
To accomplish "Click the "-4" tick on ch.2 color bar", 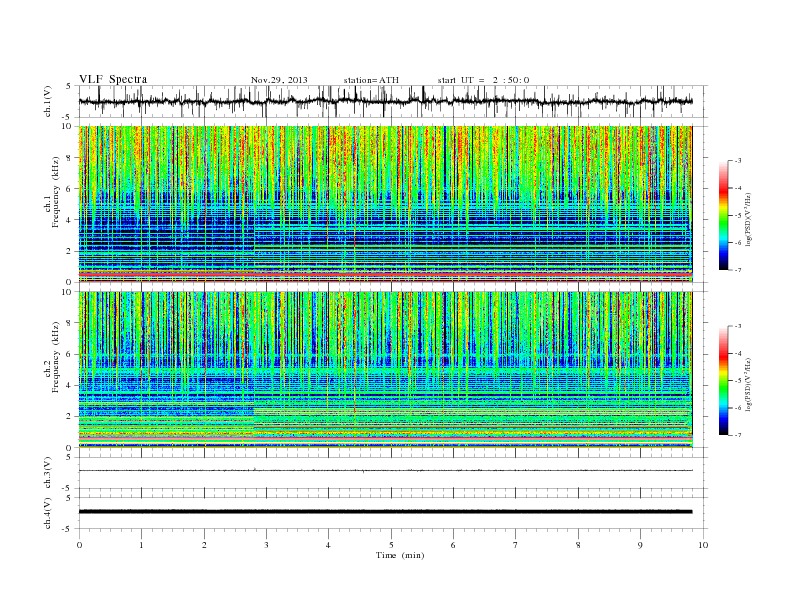I will point(738,353).
